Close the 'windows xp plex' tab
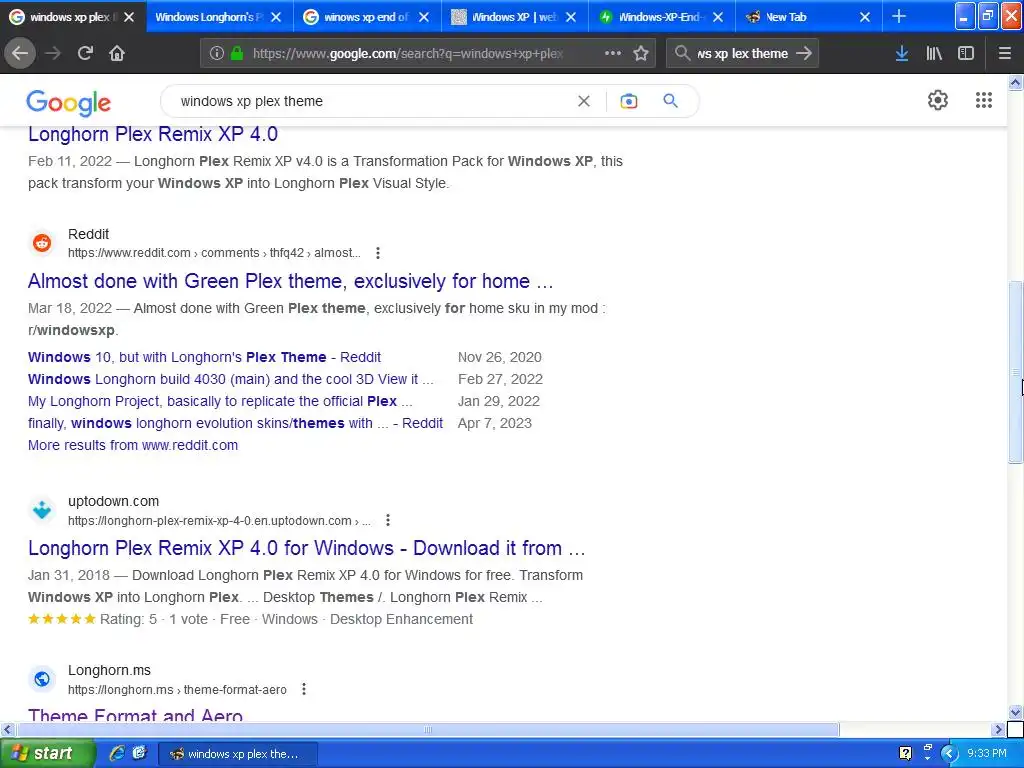This screenshot has height=768, width=1024. 129,17
